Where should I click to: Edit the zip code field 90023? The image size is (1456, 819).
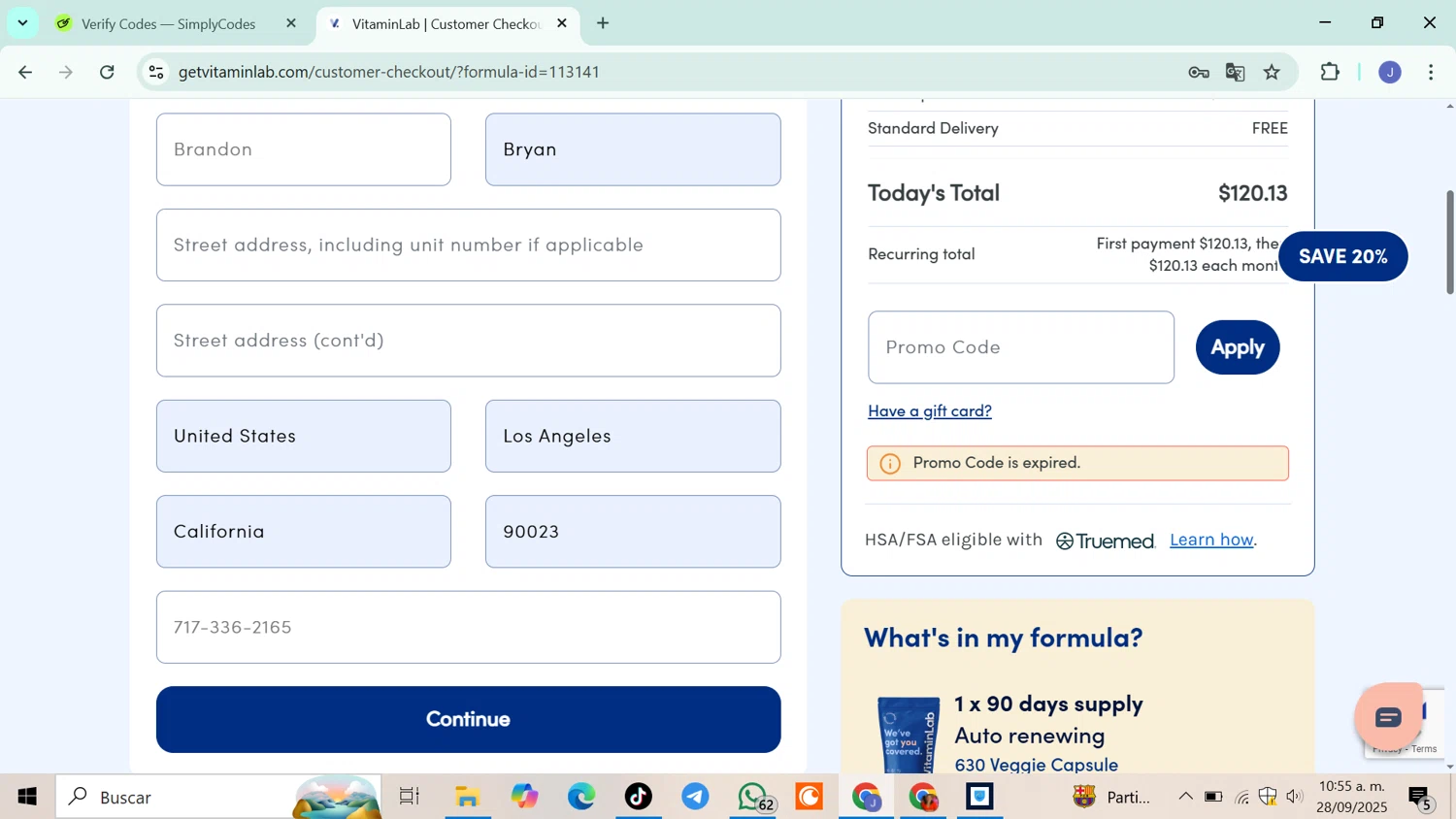pyautogui.click(x=633, y=532)
